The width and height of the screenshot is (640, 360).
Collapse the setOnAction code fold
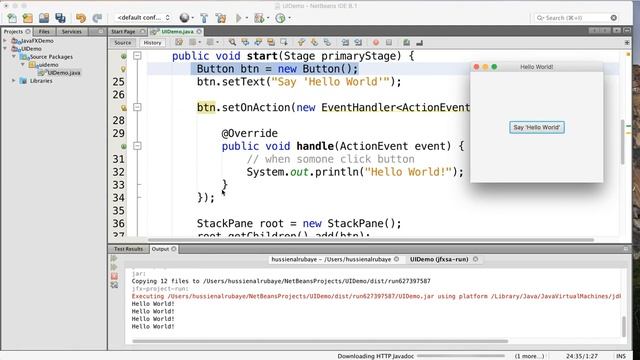coord(137,107)
